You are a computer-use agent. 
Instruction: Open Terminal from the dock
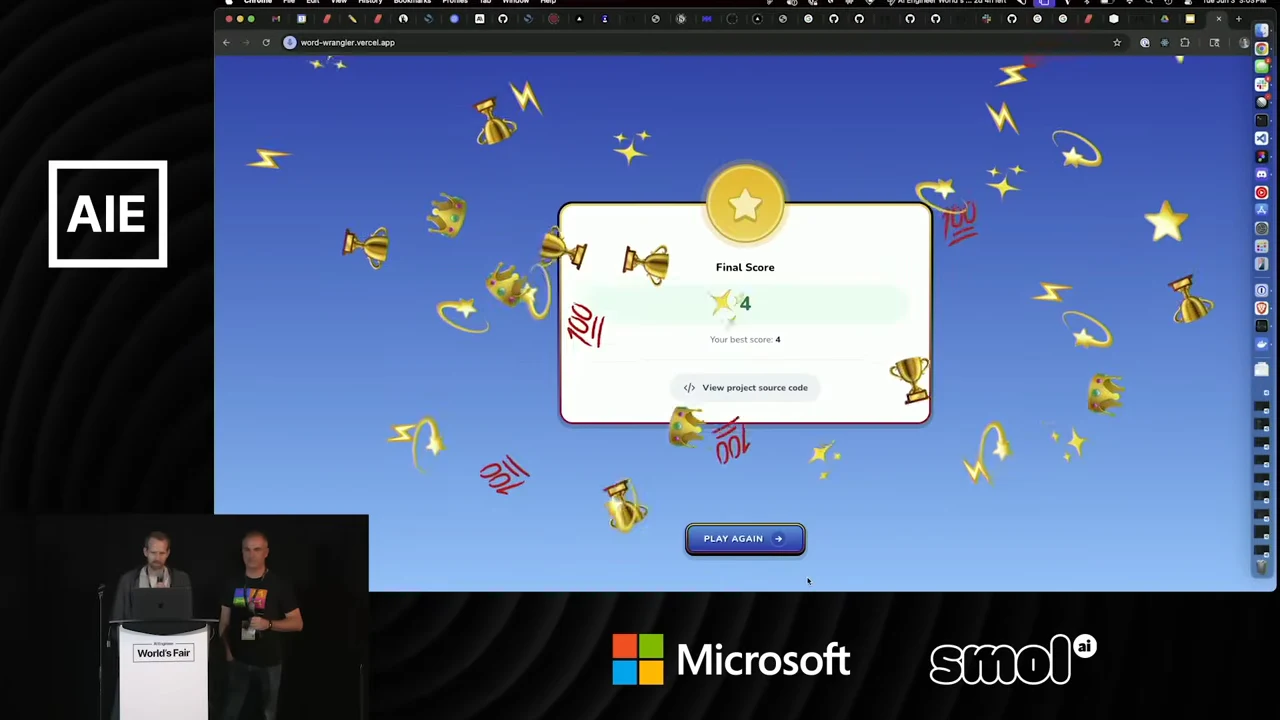click(x=1262, y=120)
